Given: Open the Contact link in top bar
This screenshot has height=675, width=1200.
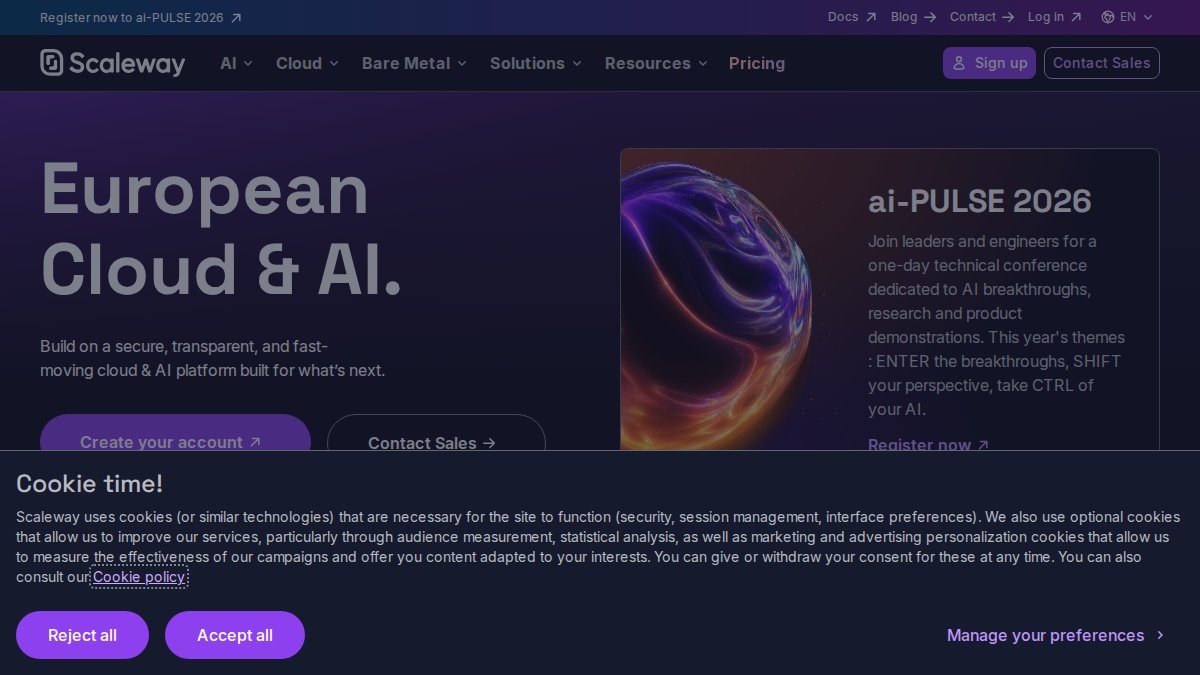Looking at the screenshot, I should point(982,17).
